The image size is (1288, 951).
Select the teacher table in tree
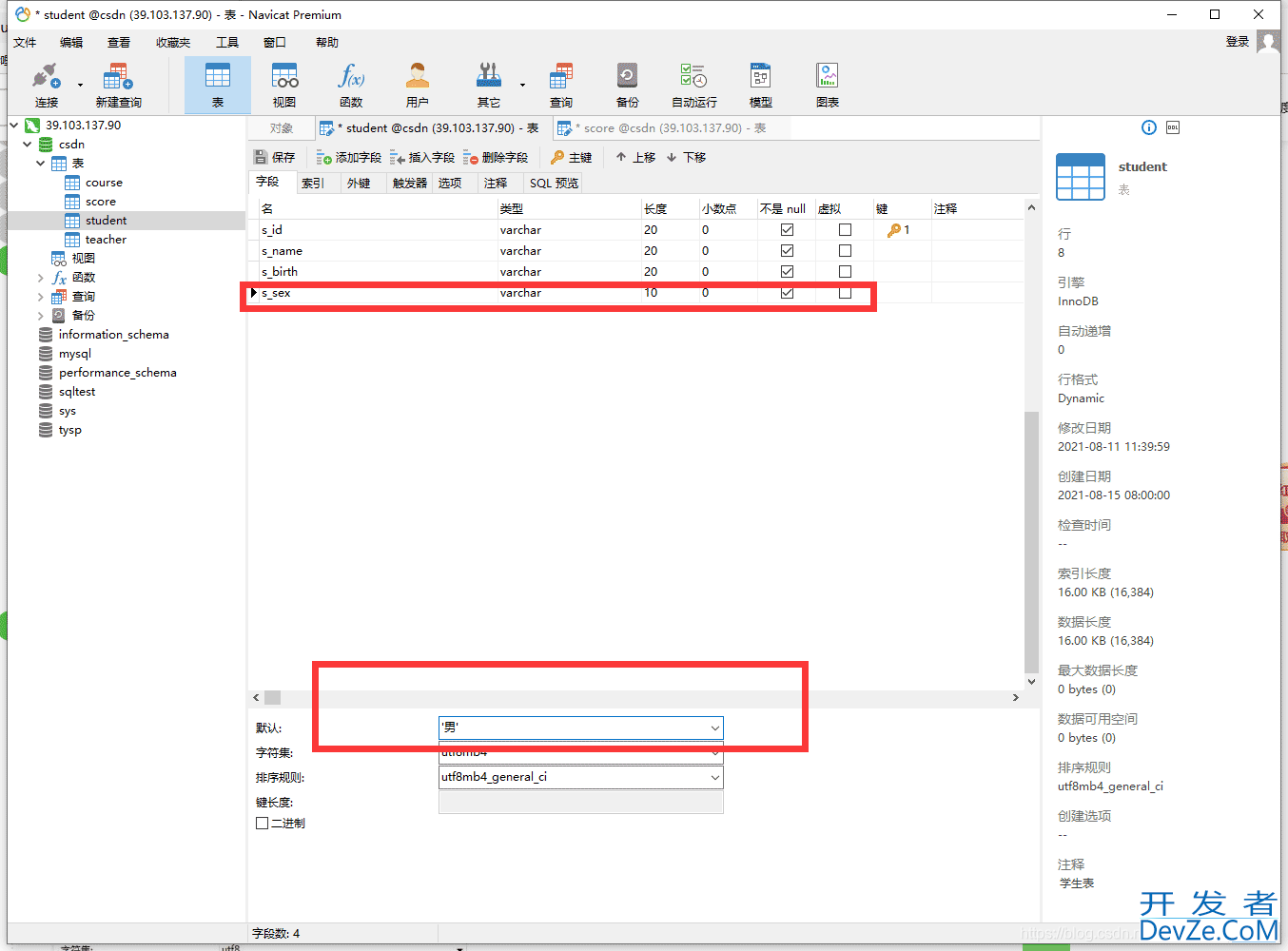click(106, 240)
